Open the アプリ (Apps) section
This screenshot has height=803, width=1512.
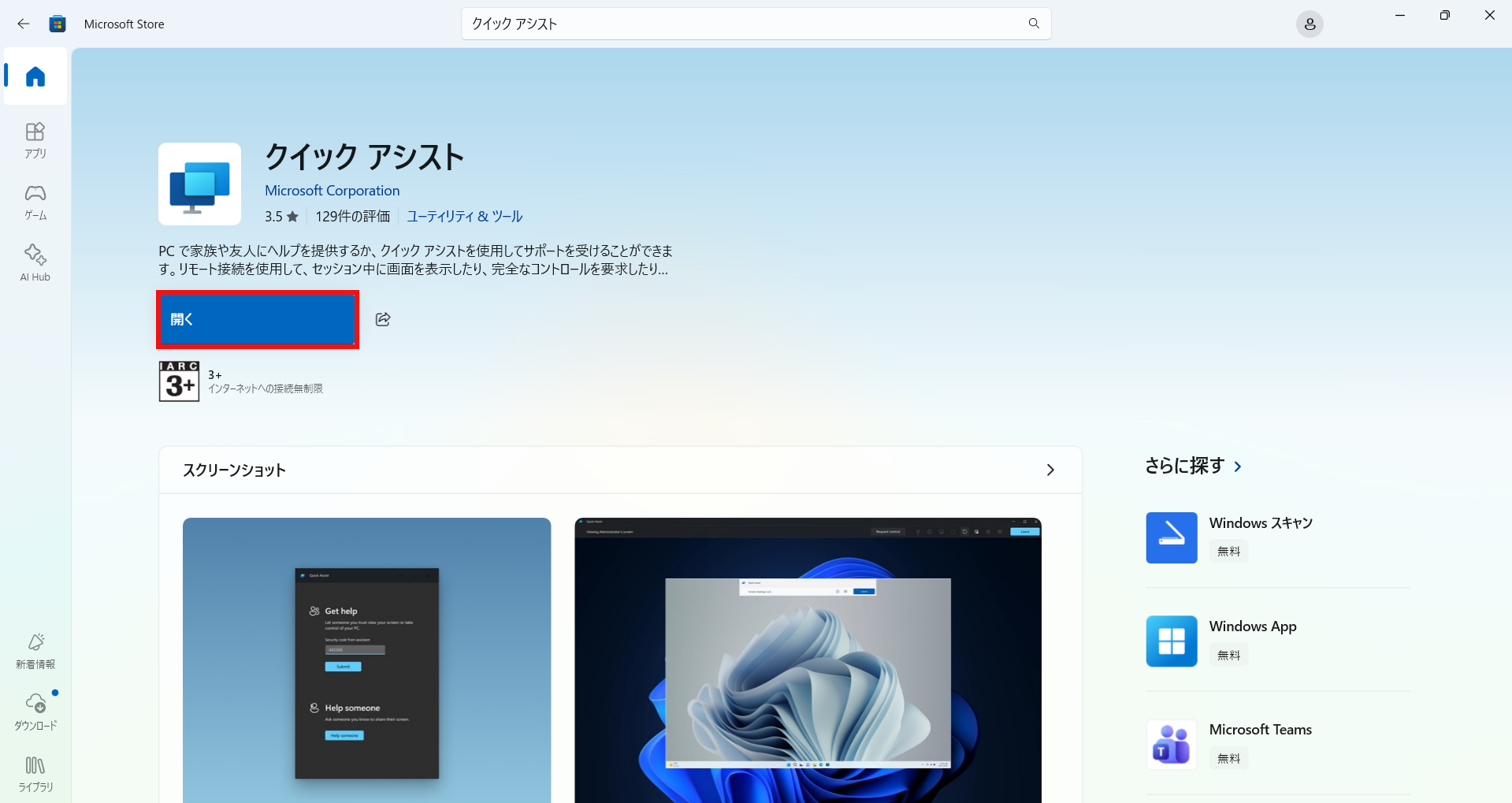35,140
